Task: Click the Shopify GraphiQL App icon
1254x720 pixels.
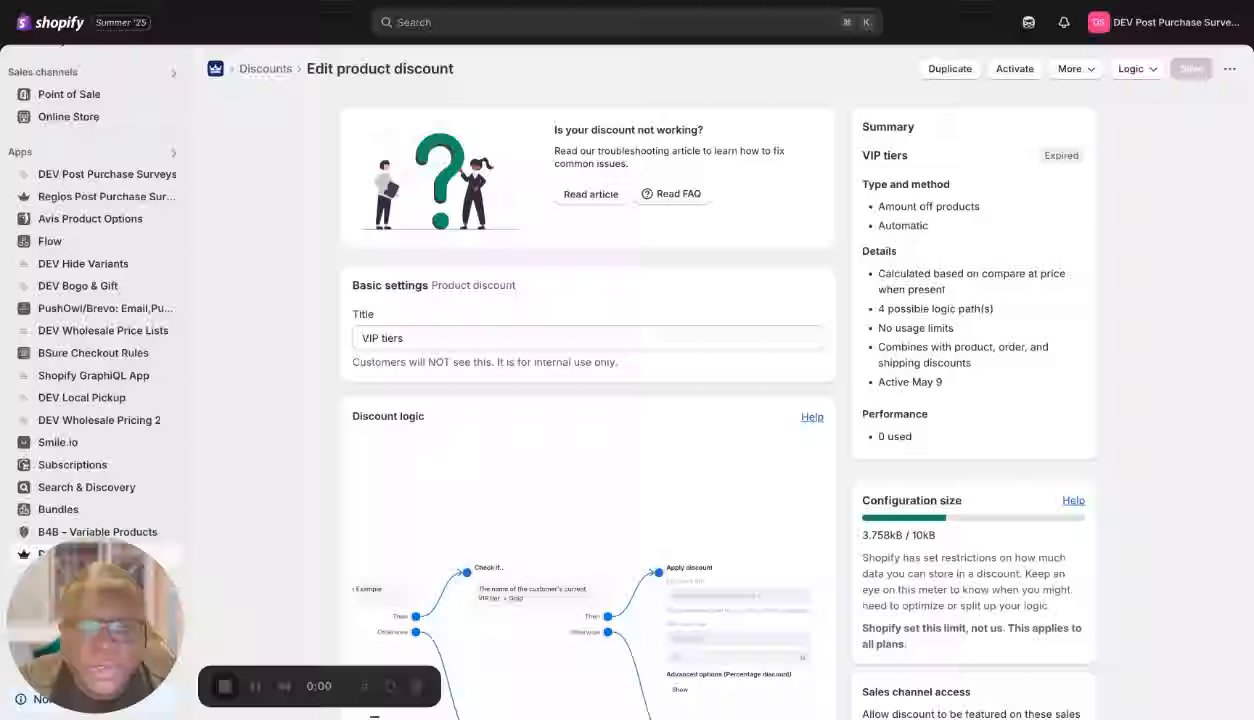Action: click(x=24, y=375)
